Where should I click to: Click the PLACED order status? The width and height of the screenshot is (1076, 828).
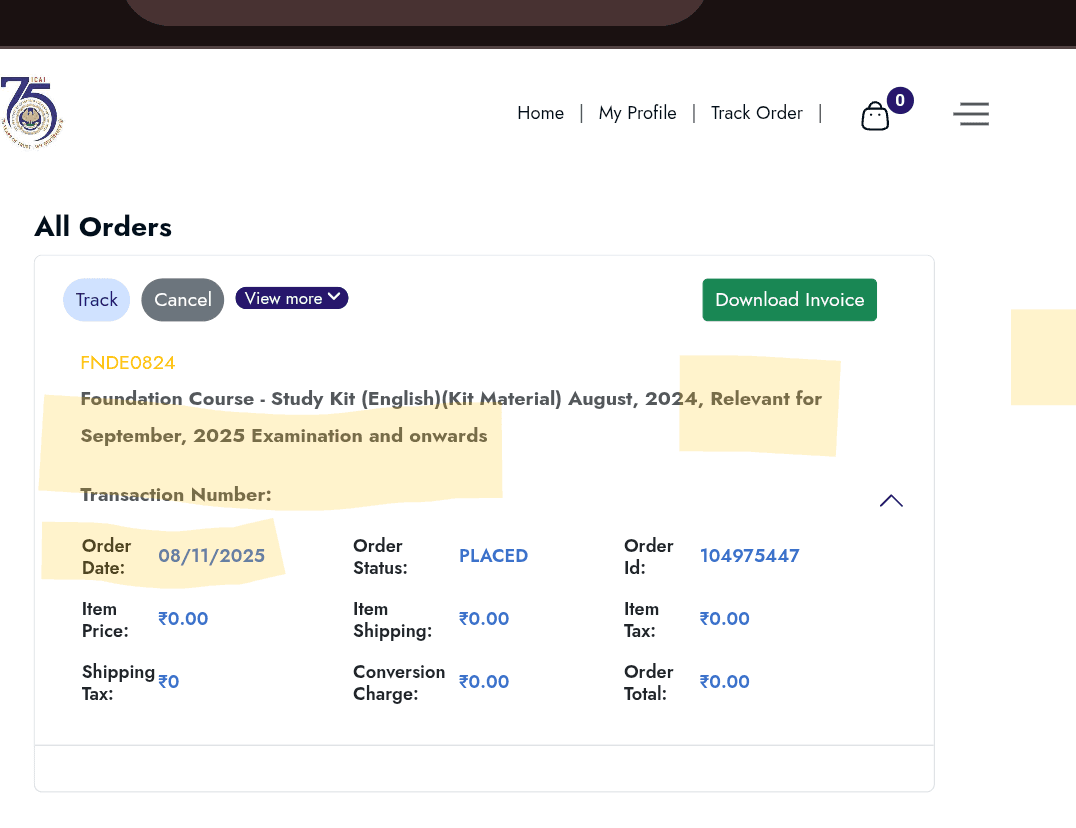click(493, 556)
